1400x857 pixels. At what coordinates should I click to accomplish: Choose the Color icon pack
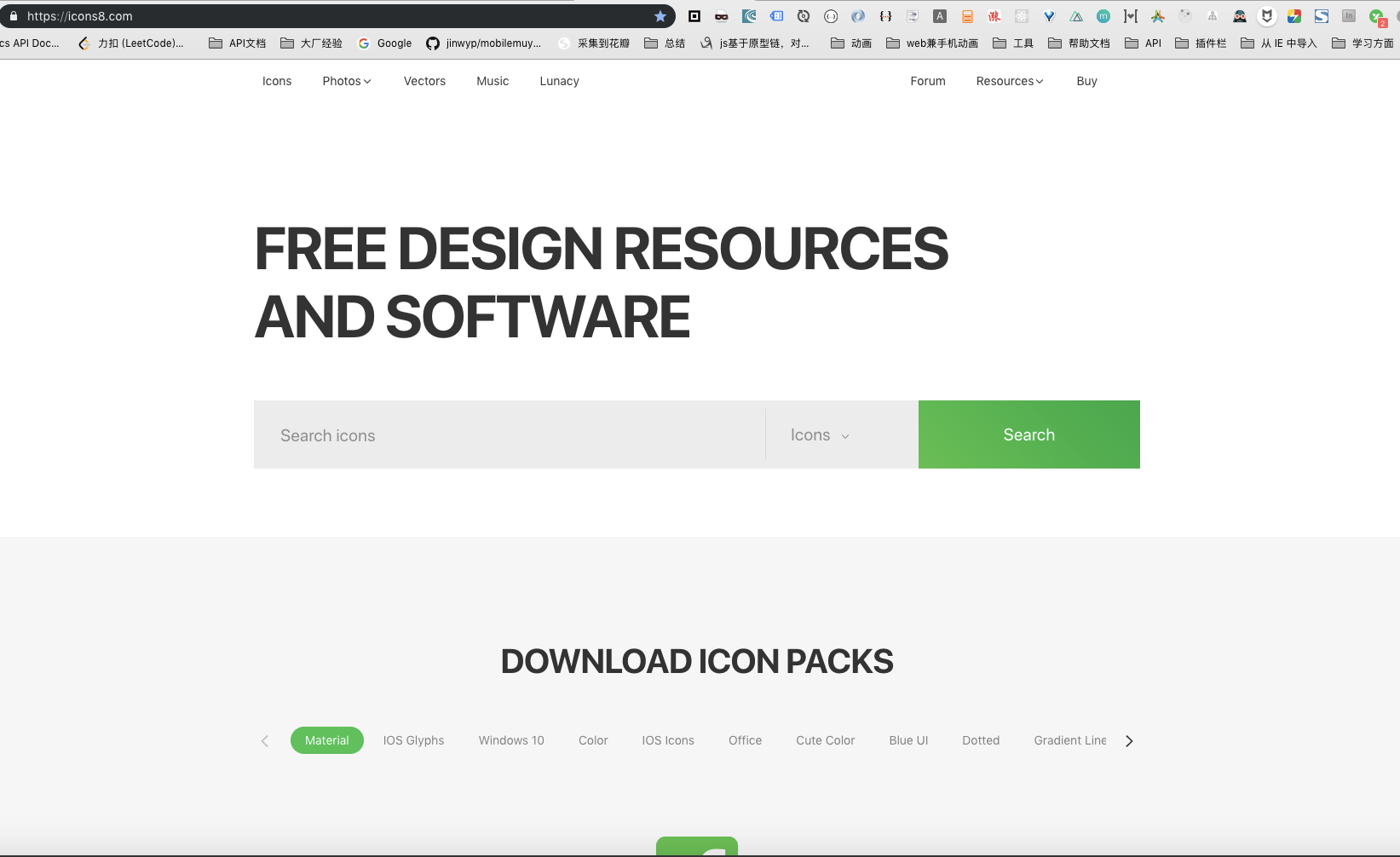tap(593, 740)
